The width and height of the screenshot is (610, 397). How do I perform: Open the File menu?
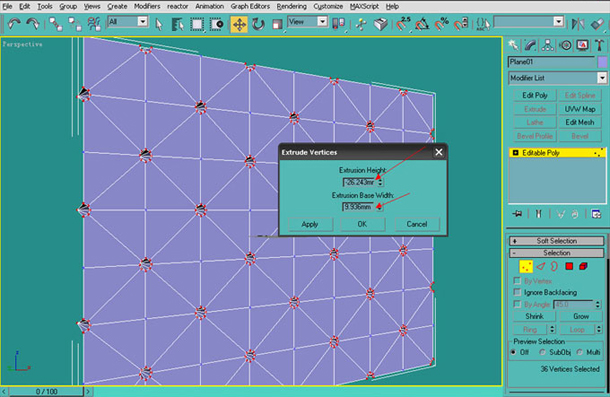[7, 6]
